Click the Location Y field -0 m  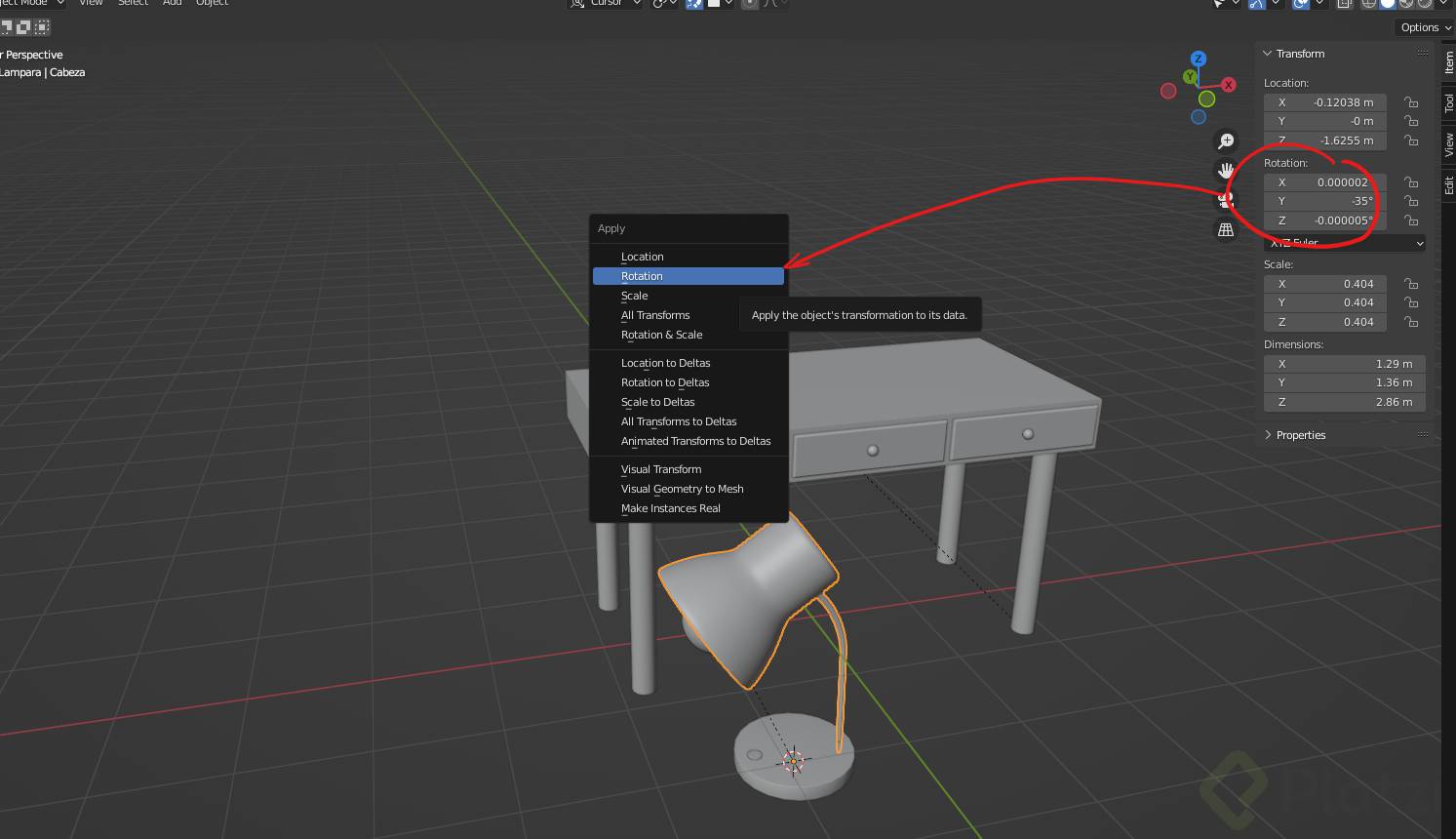pos(1325,121)
